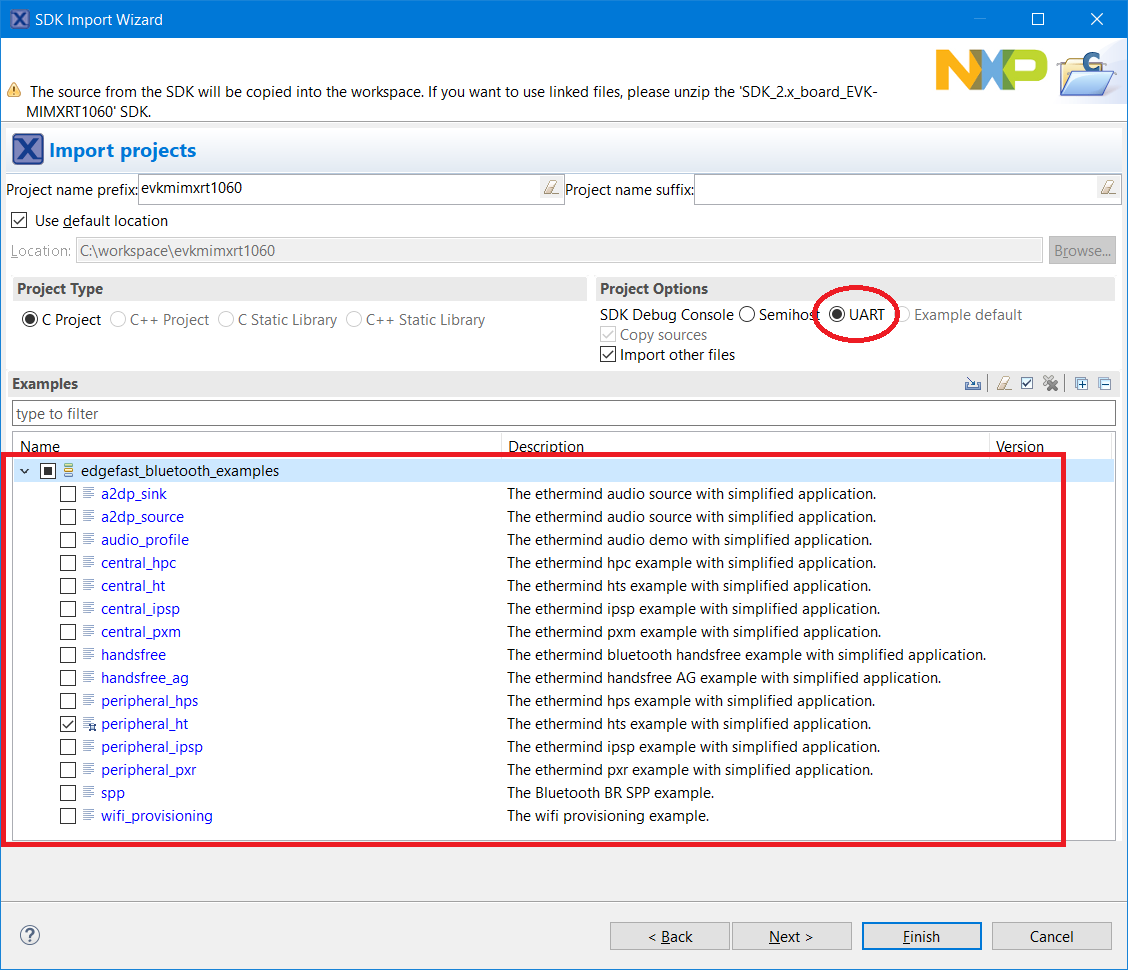Collapse the edgefast_bluetooth_examples group
The image size is (1128, 970).
[x=25, y=471]
